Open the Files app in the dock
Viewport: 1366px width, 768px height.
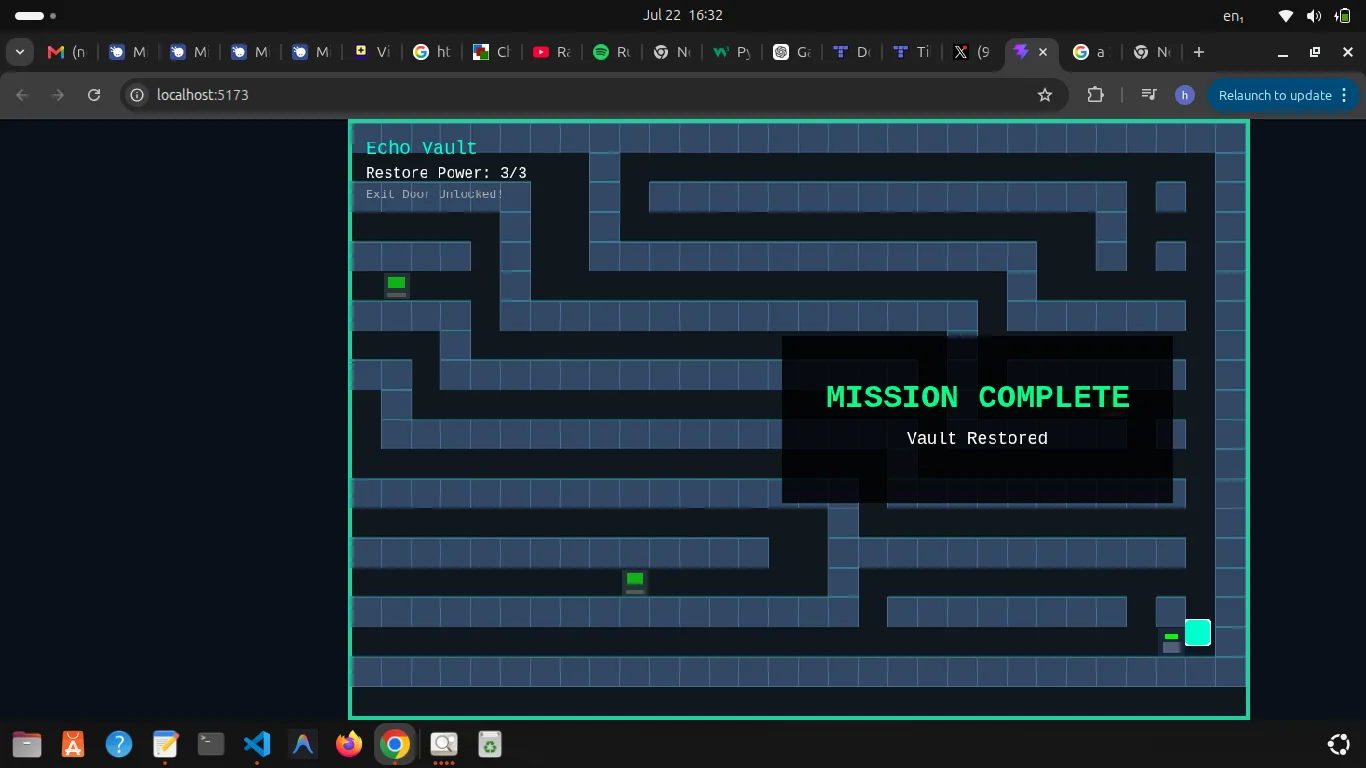coord(27,744)
